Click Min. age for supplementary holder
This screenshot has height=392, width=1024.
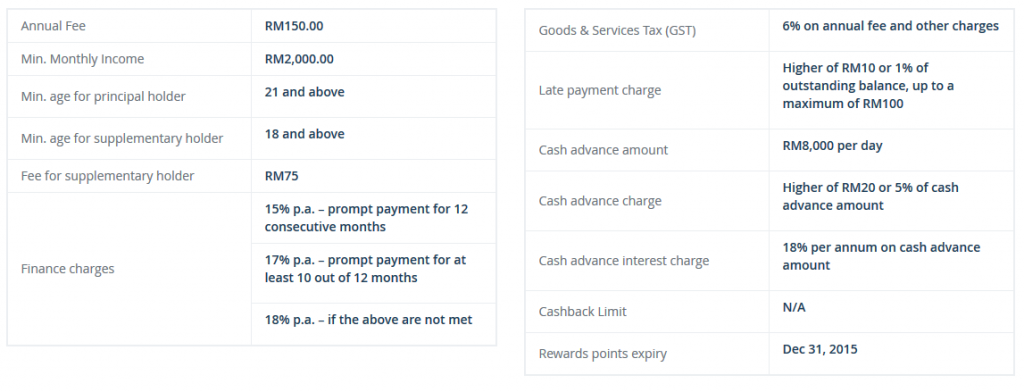tap(122, 139)
